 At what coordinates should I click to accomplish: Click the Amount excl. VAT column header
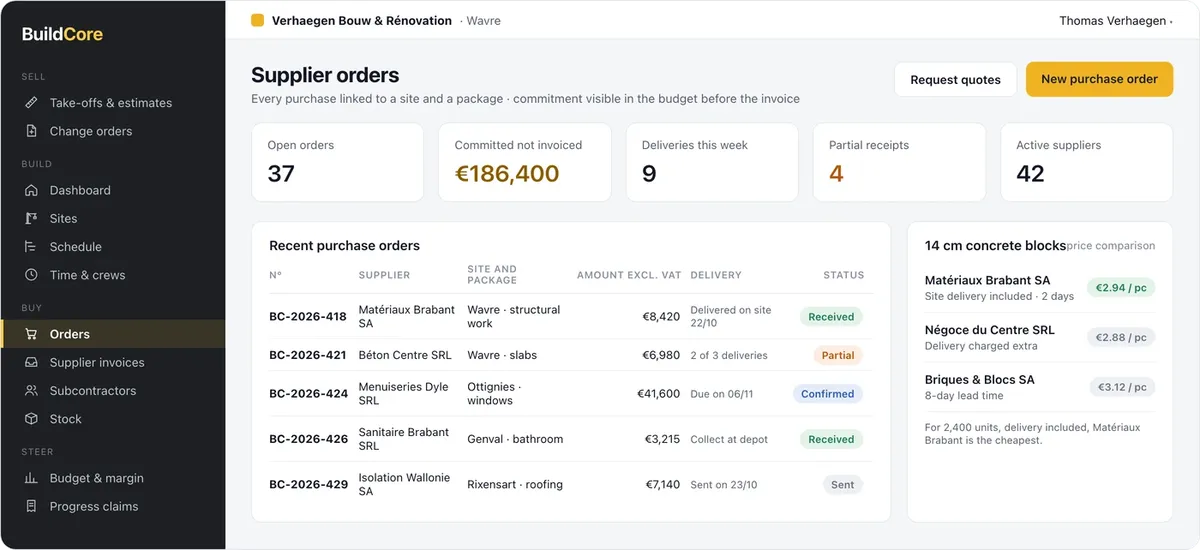[629, 275]
